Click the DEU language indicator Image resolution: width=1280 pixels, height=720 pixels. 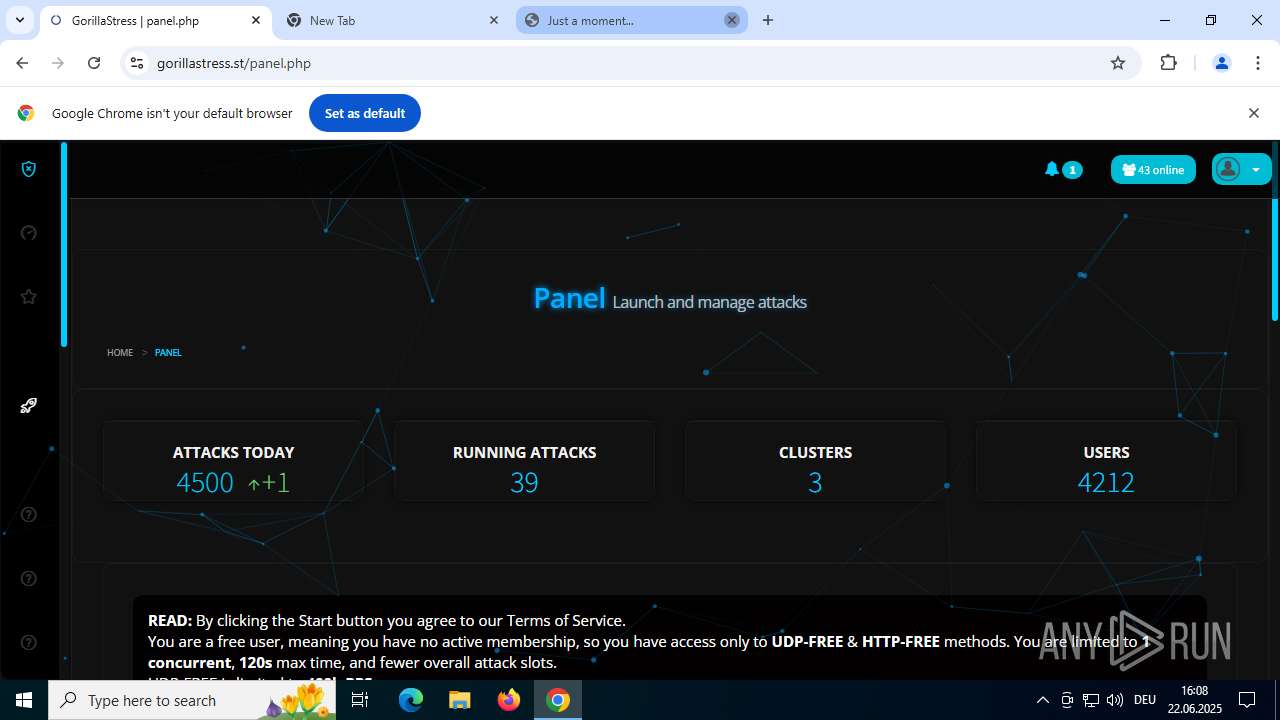(1145, 700)
